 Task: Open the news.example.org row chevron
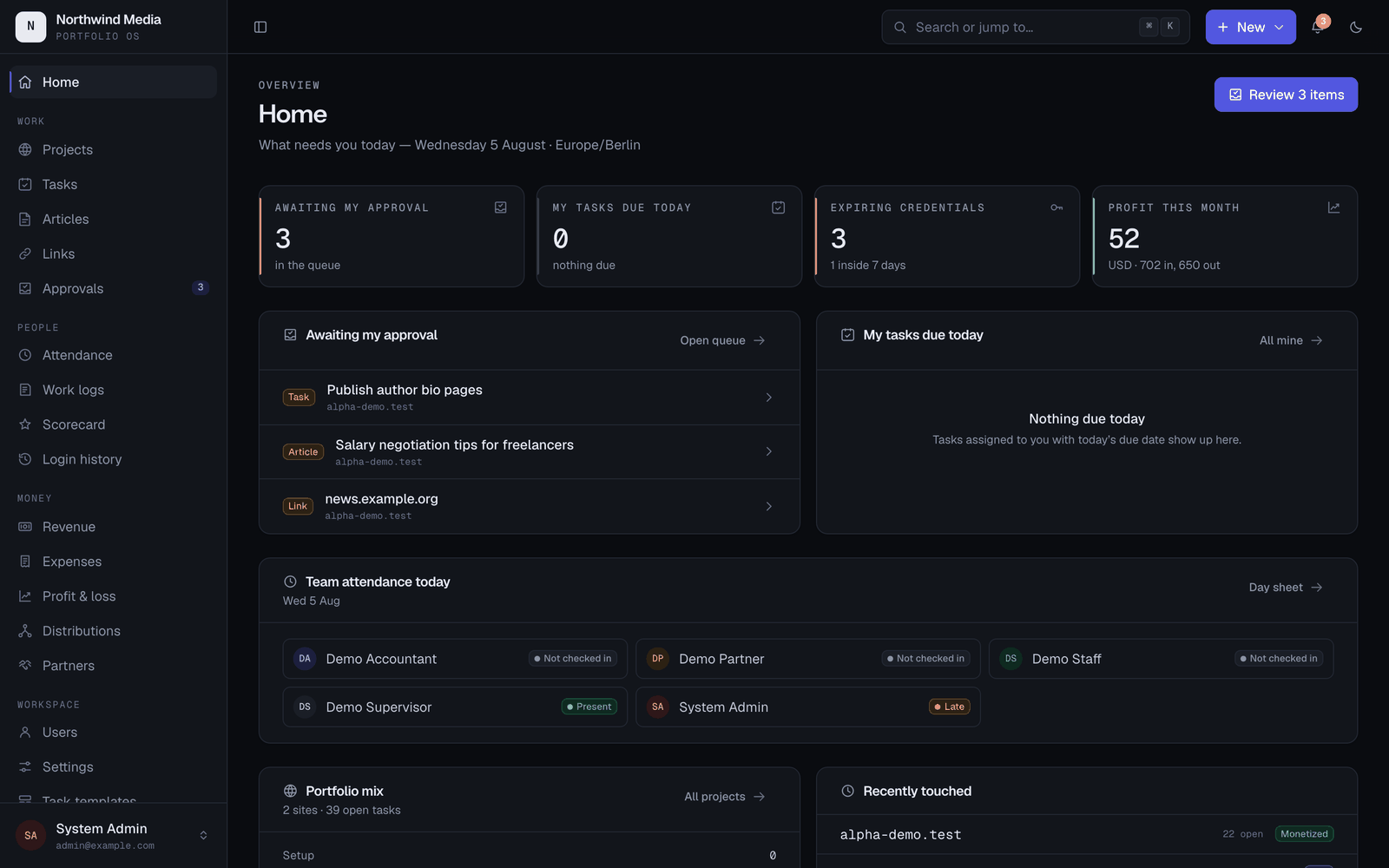(x=769, y=506)
